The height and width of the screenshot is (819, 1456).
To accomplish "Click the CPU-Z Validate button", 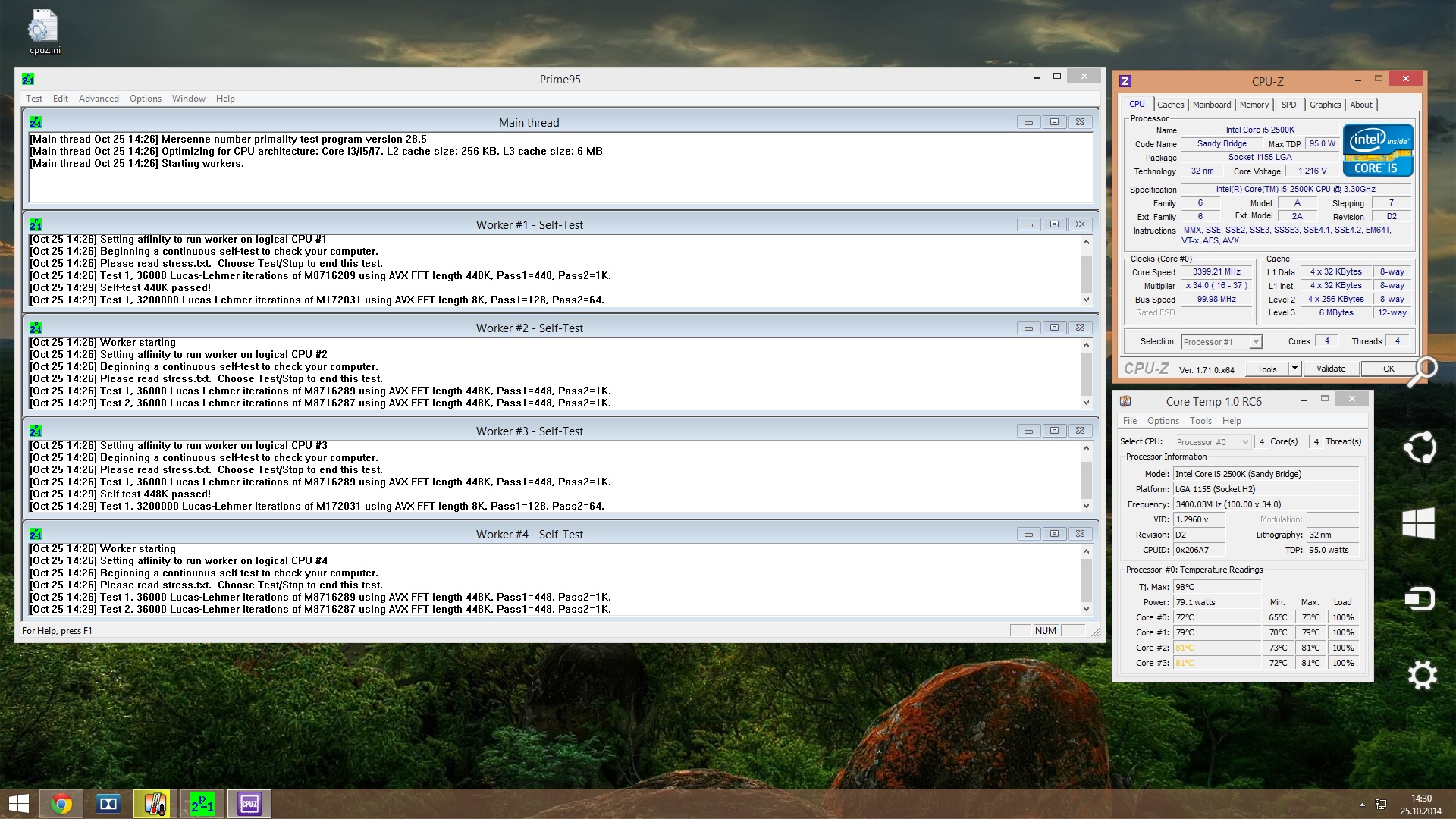I will point(1331,369).
